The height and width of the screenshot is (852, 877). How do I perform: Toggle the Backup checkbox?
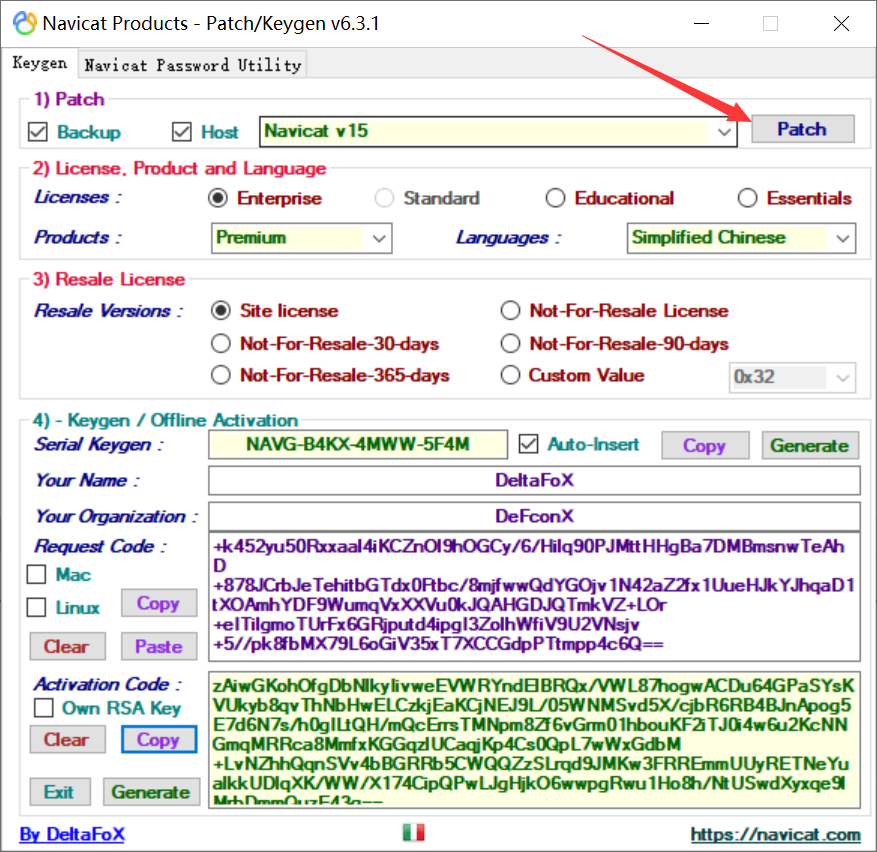(x=38, y=132)
